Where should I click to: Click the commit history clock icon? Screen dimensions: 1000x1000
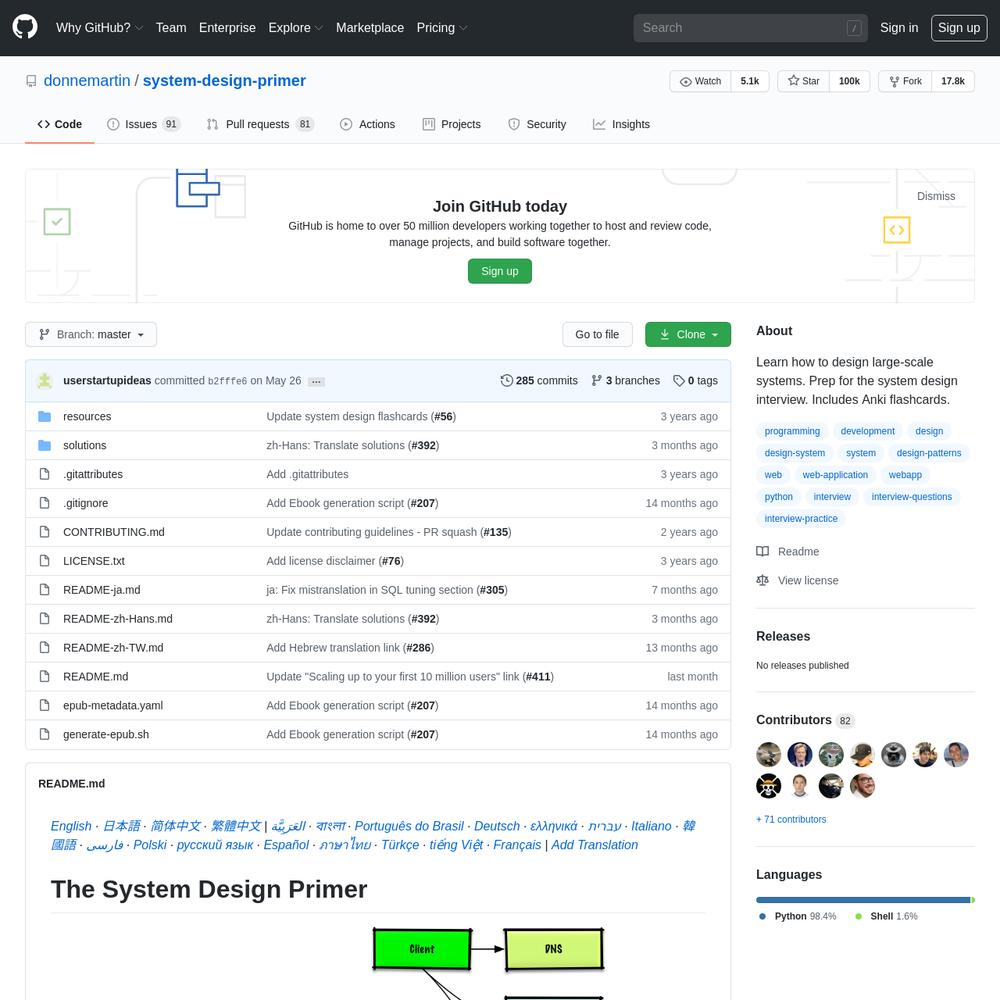pyautogui.click(x=506, y=381)
